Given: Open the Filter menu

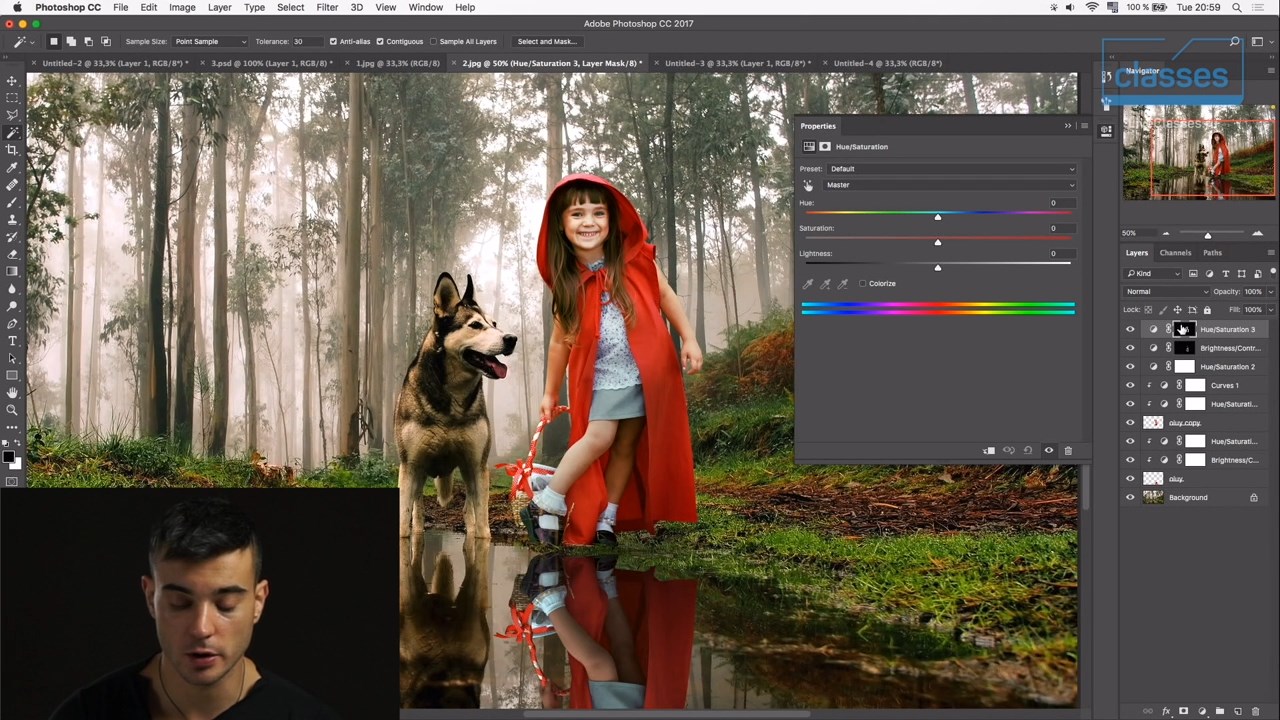Looking at the screenshot, I should click(327, 7).
